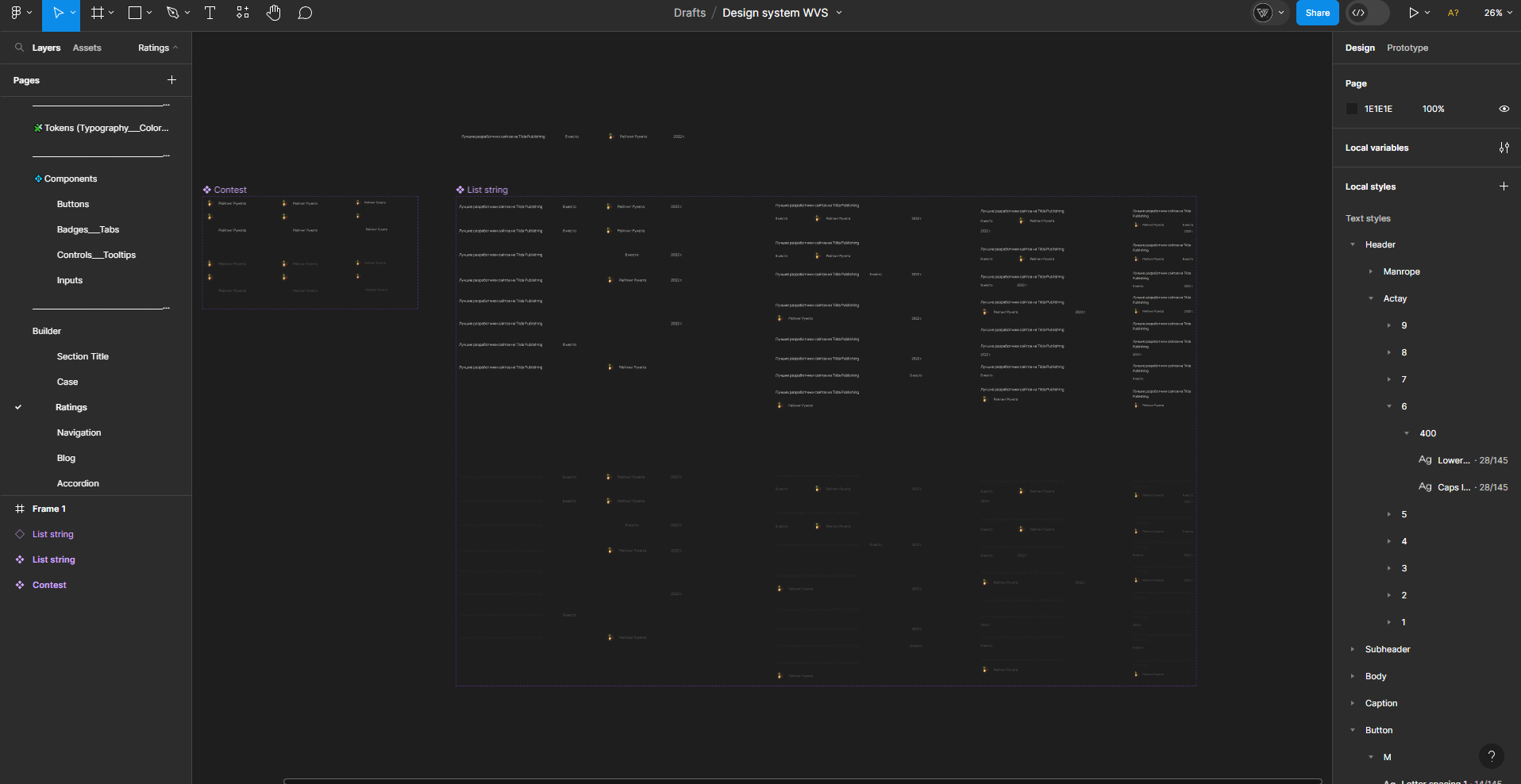This screenshot has width=1521, height=784.
Task: Open user avatar dropdown chevron
Action: point(1280,13)
